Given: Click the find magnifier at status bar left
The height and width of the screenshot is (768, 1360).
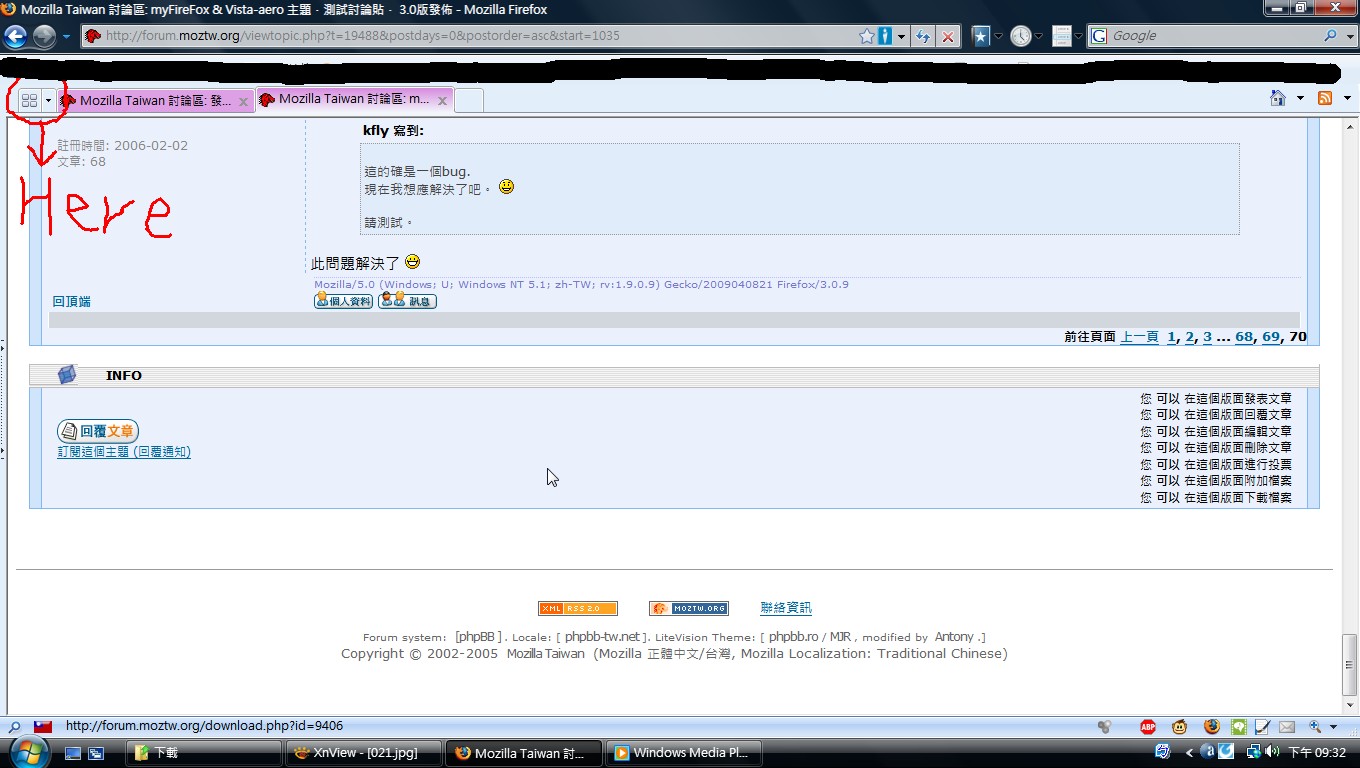Looking at the screenshot, I should 14,727.
